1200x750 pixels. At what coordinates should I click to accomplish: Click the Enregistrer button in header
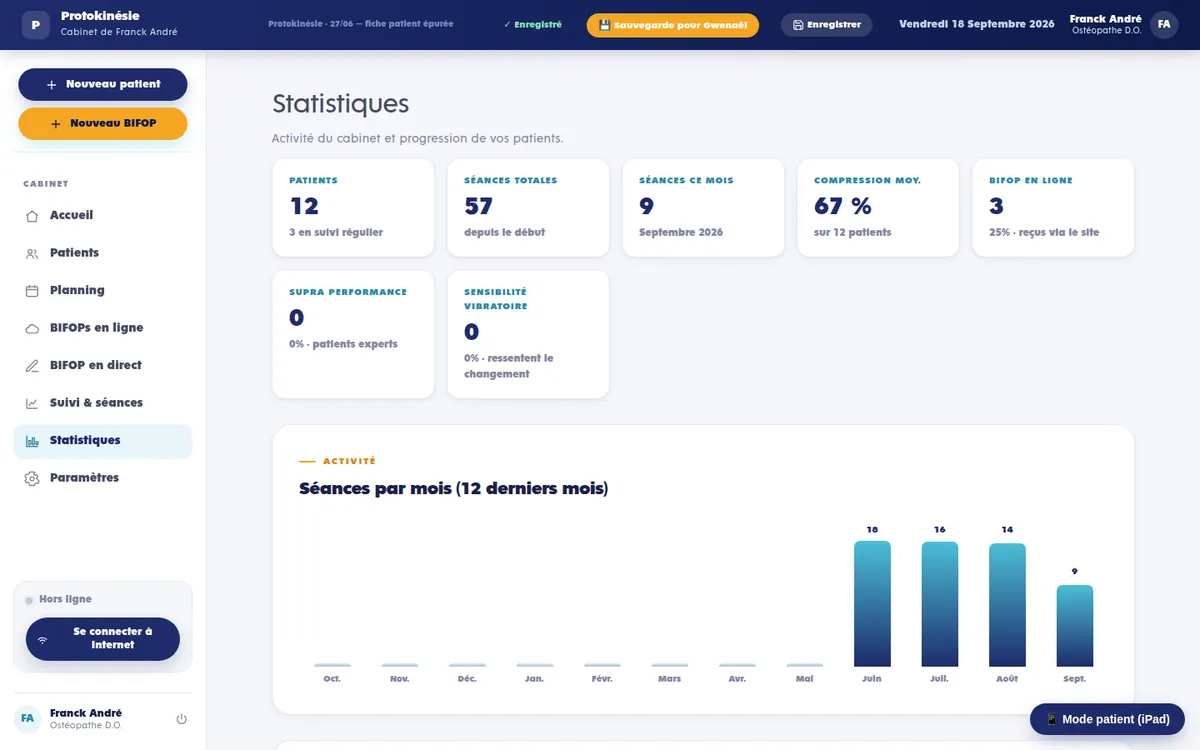click(826, 25)
